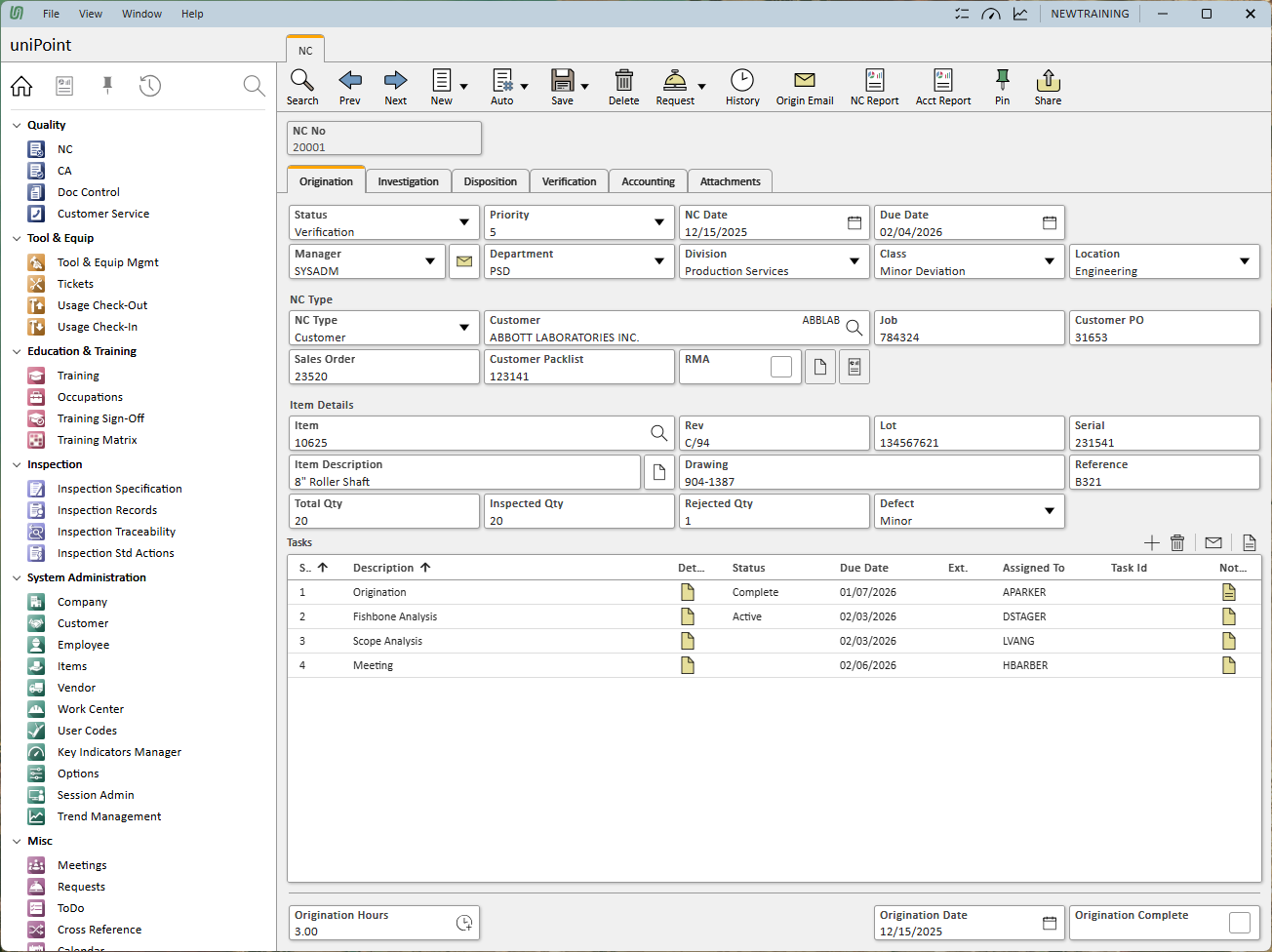Open the New button dropdown arrow
1272x952 pixels.
click(x=463, y=87)
